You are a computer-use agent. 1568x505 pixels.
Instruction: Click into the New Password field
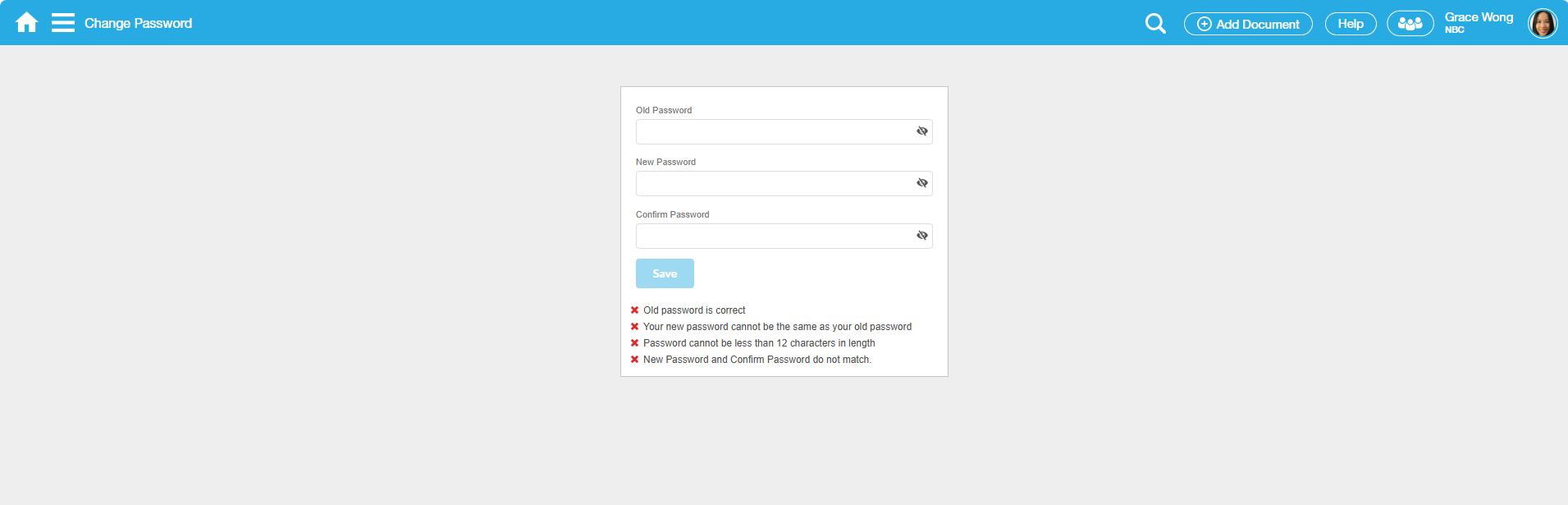[x=773, y=183]
